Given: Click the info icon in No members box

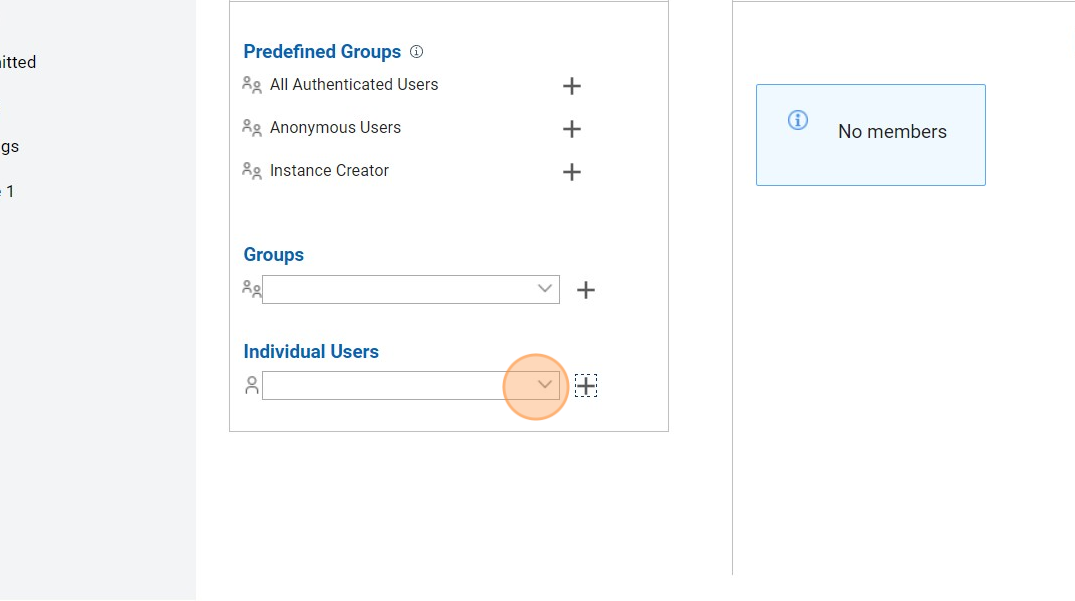Looking at the screenshot, I should [798, 120].
